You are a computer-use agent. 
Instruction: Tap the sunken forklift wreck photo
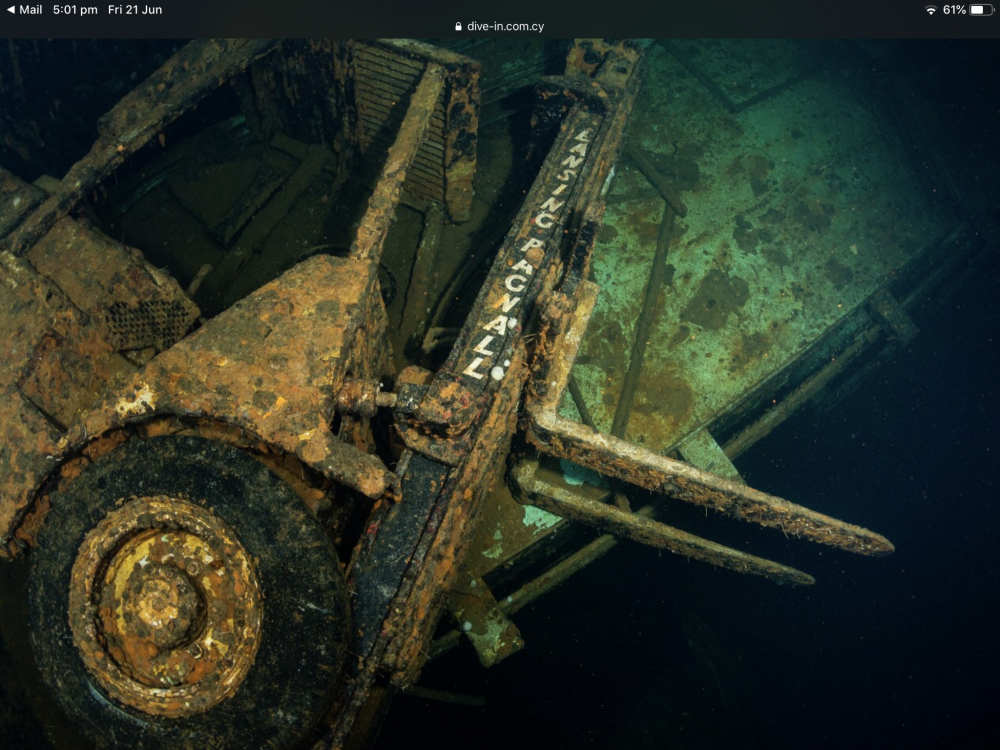pyautogui.click(x=500, y=394)
